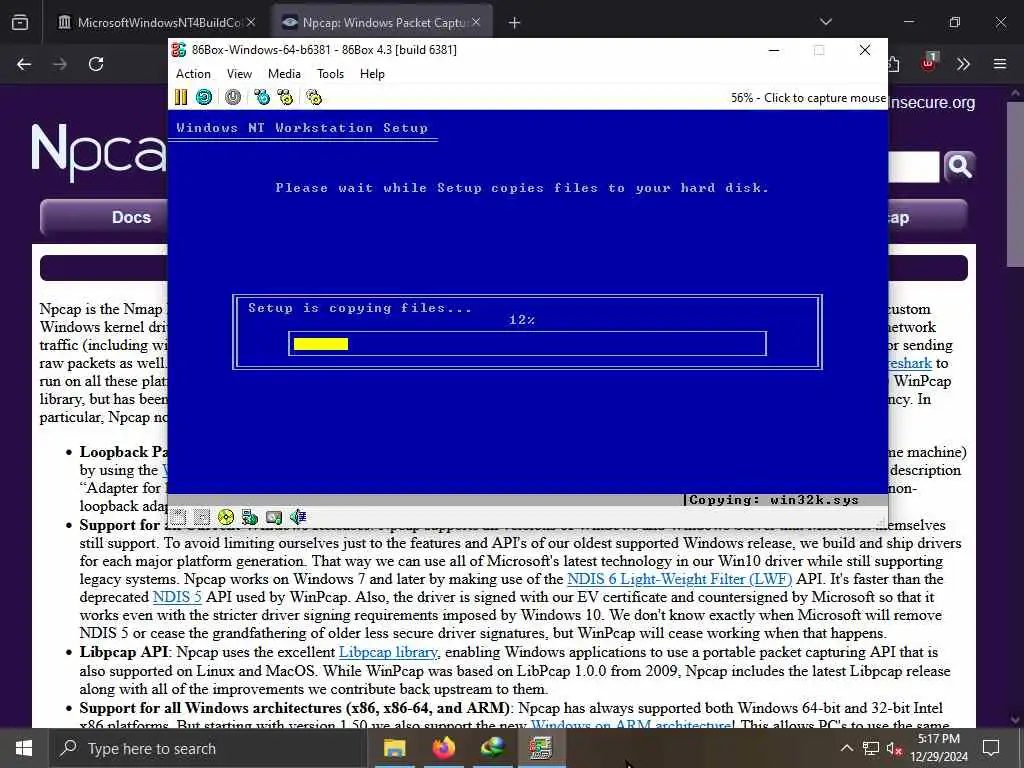Click the taskbar 'Type here to search' box
This screenshot has height=768, width=1024.
point(208,748)
